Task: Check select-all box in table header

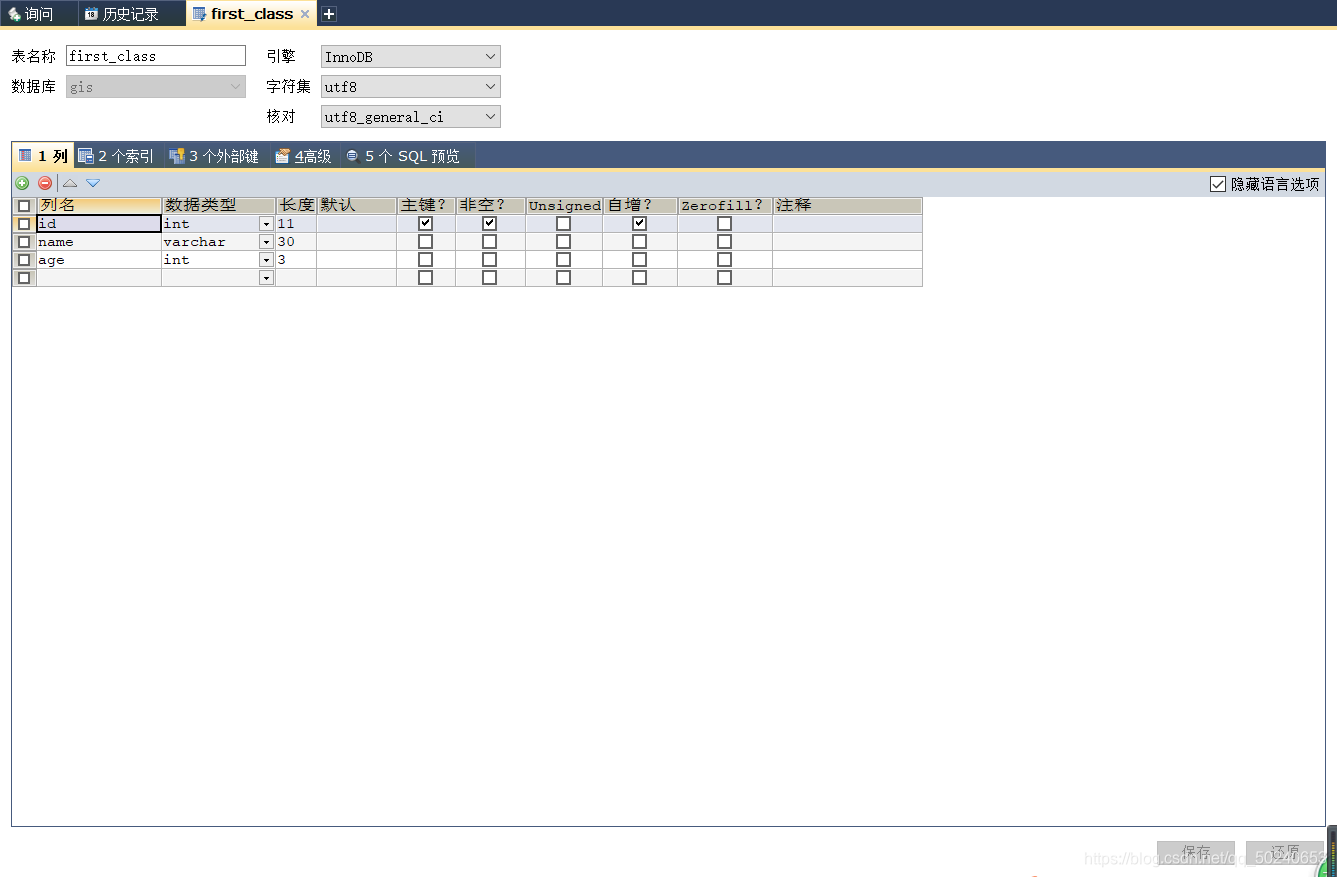Action: 24,206
